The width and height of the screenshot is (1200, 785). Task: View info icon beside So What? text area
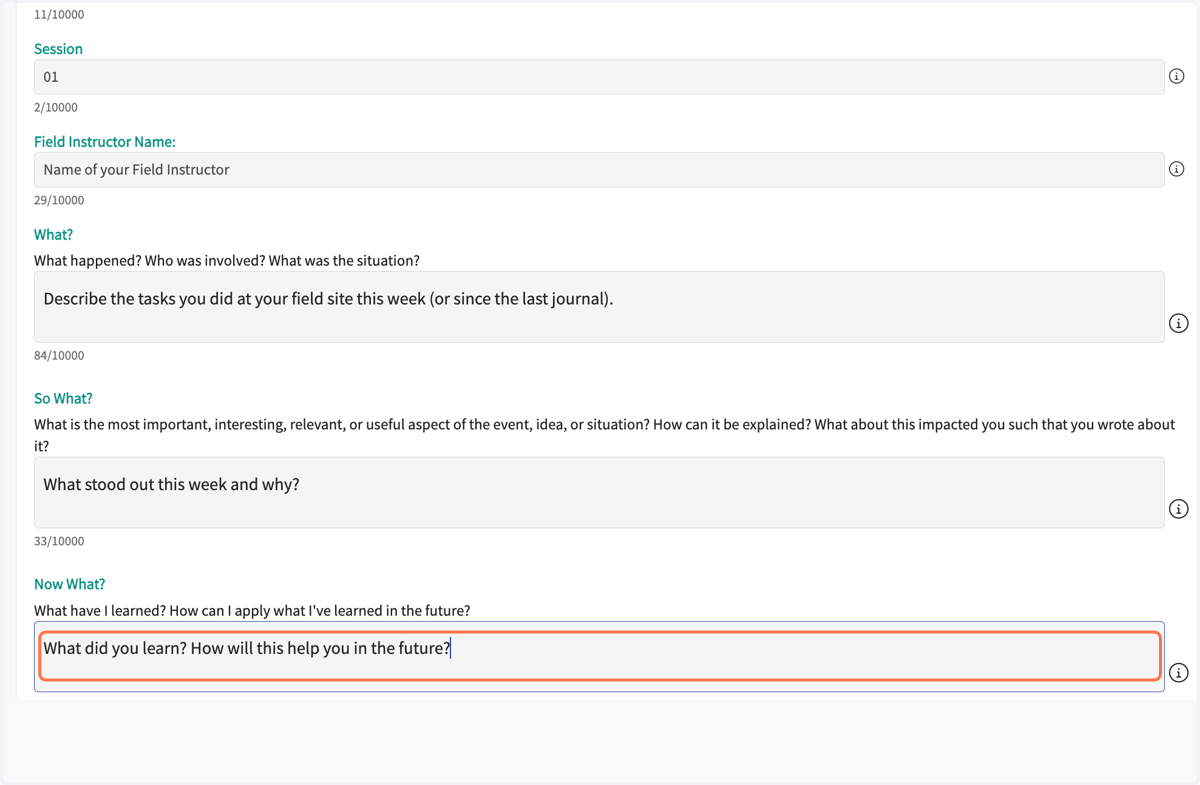pos(1179,509)
